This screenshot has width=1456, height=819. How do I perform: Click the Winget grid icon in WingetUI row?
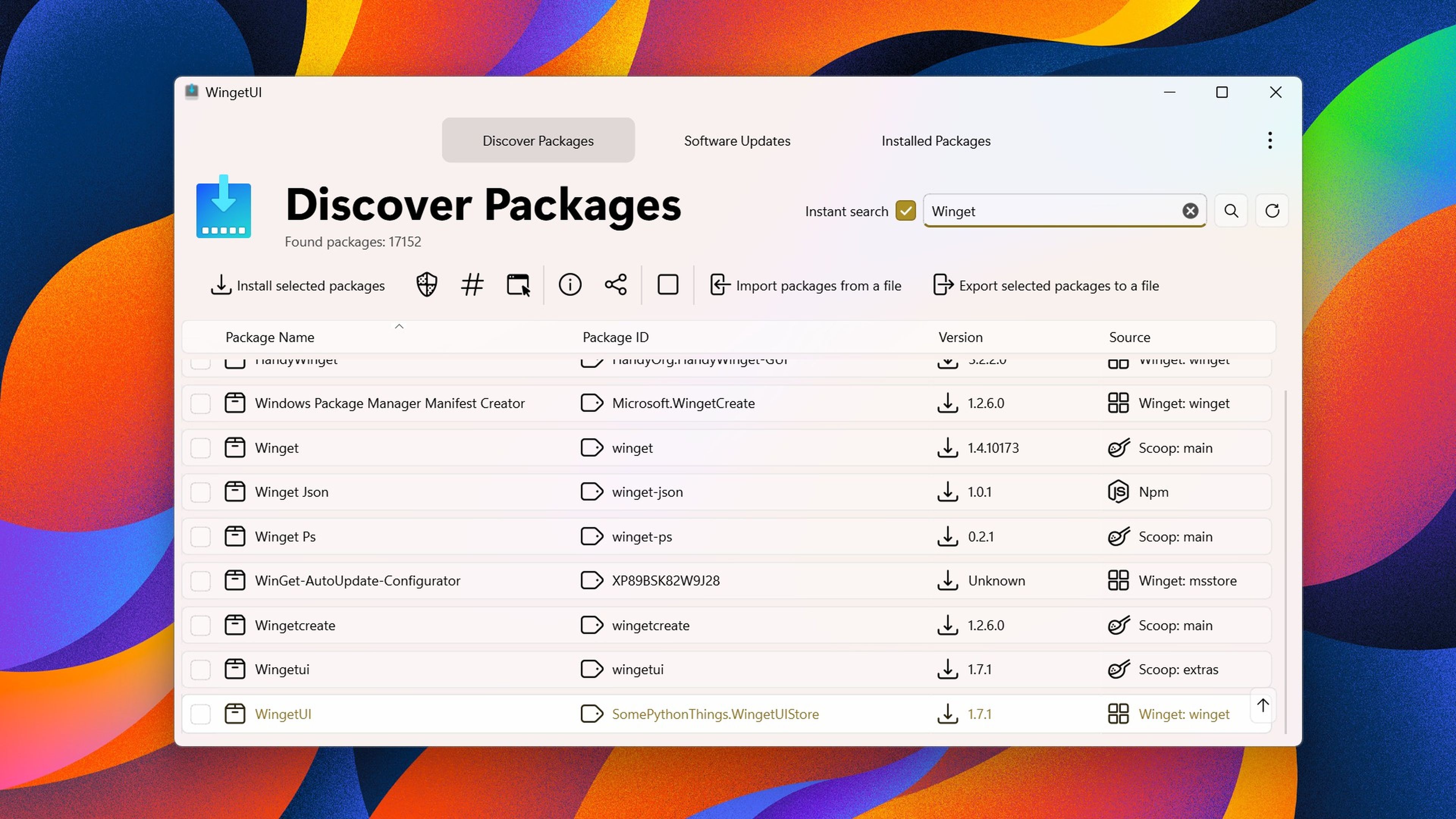[x=1118, y=714]
